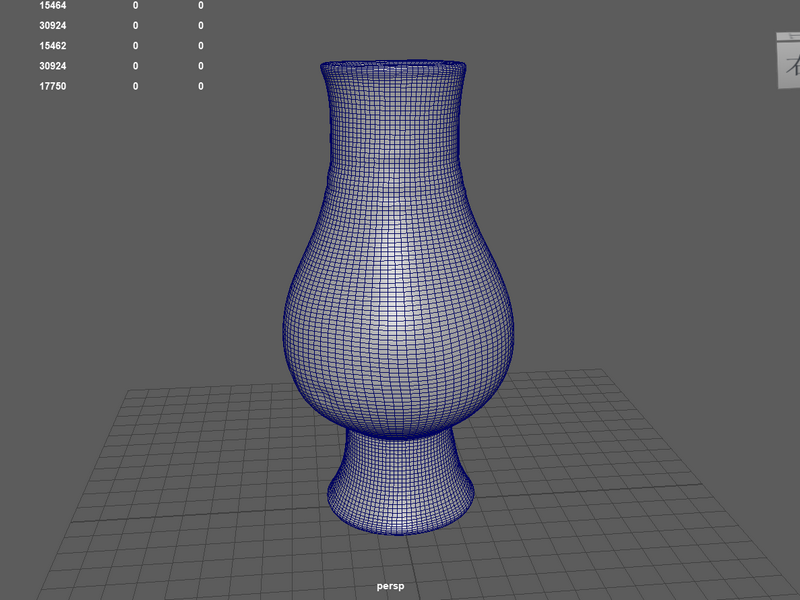Click the 17750 poly count value

[53, 86]
